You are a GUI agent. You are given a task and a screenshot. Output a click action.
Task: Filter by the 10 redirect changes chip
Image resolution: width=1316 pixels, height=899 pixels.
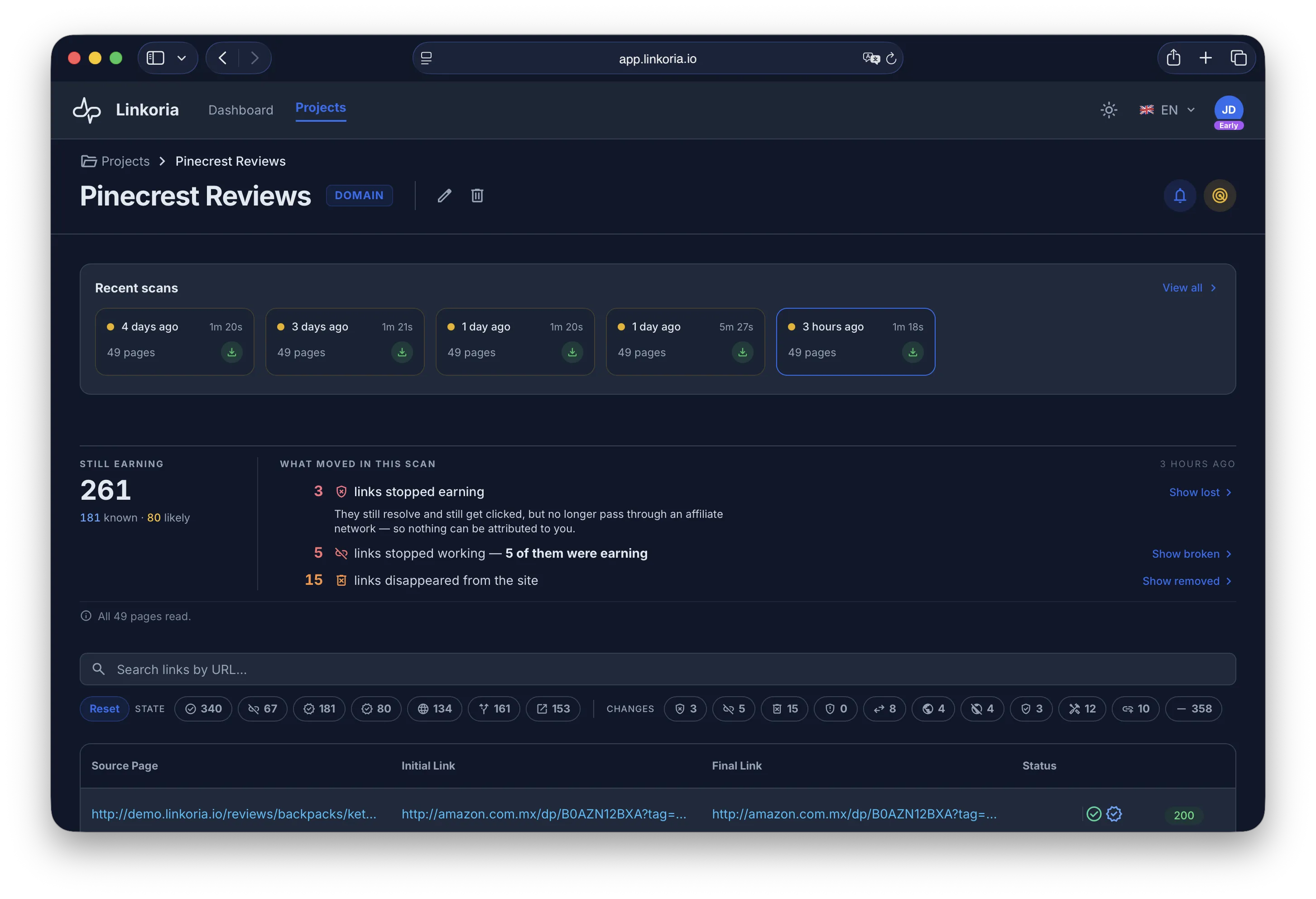(x=1136, y=709)
